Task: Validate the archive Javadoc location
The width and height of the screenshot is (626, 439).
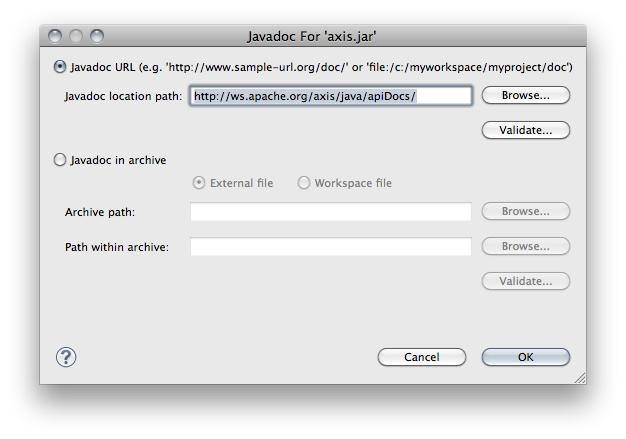Action: tap(526, 281)
